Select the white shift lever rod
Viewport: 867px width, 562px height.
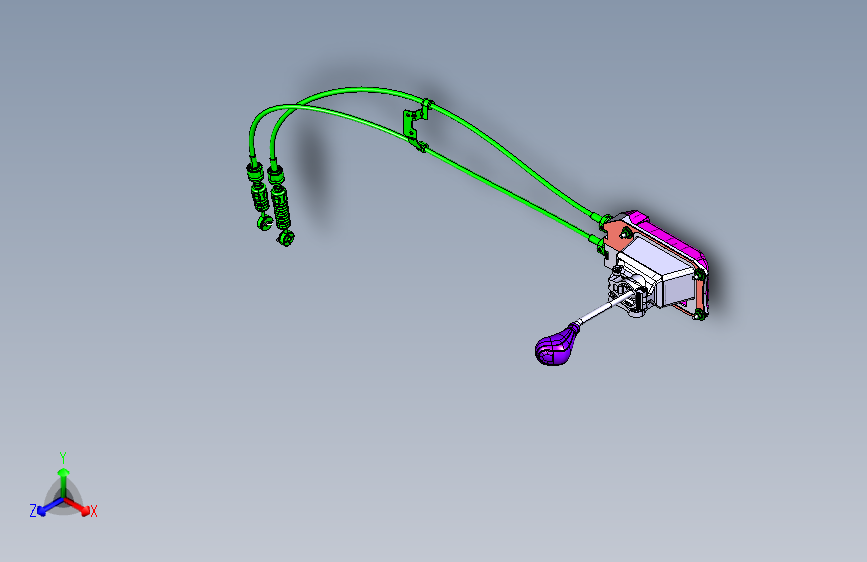coord(604,308)
